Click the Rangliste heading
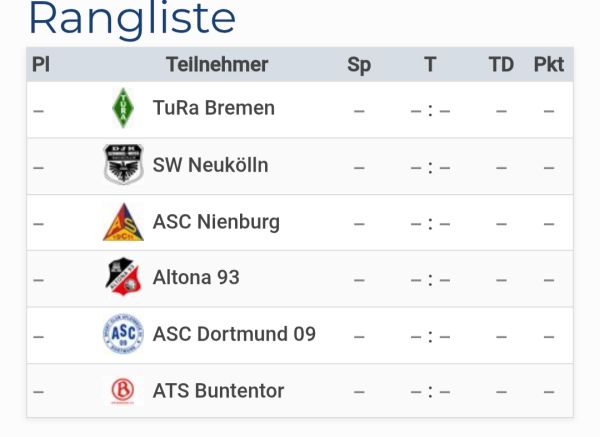The width and height of the screenshot is (600, 437). [x=132, y=18]
